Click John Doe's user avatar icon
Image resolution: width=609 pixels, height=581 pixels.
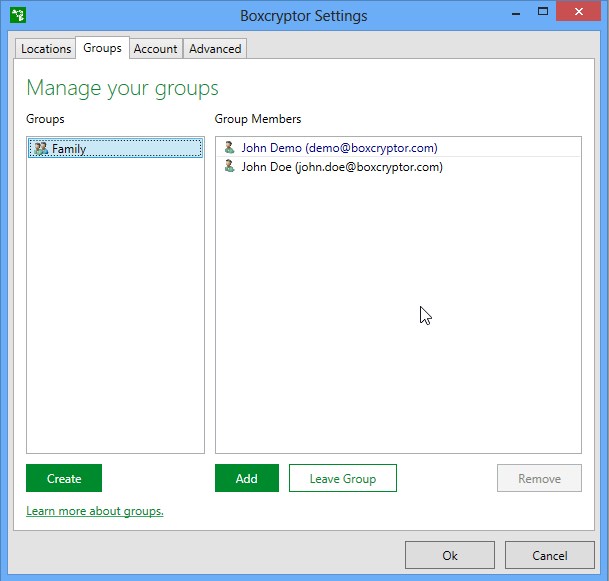[x=230, y=166]
